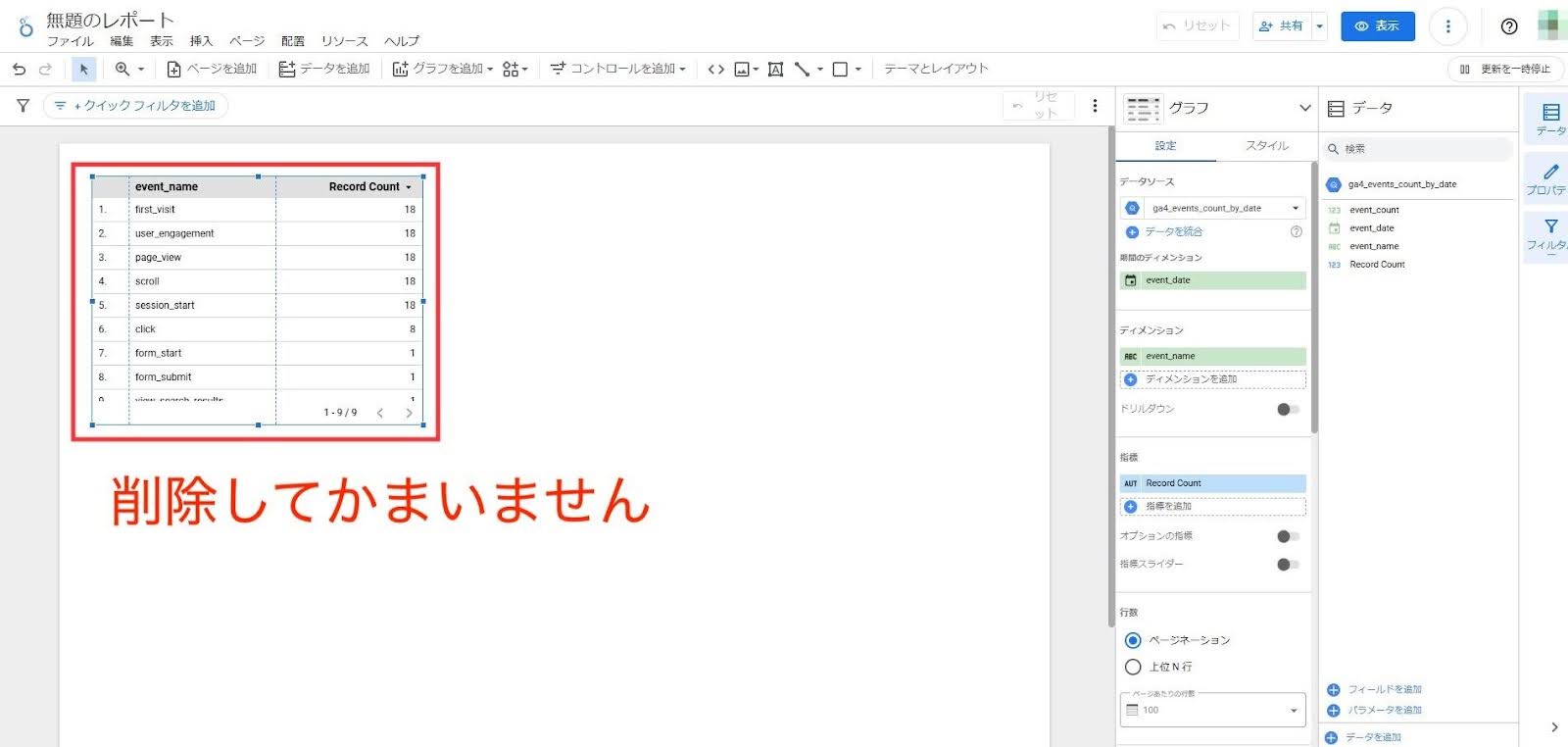Toggle the 指標スライダー switch
Screen dimensions: 1568x747
click(x=1288, y=565)
